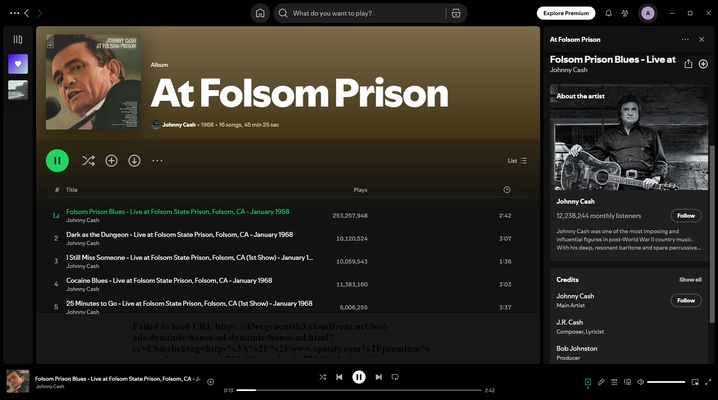Viewport: 718px width, 400px height.
Task: Open more options for the album
Action: tap(157, 161)
